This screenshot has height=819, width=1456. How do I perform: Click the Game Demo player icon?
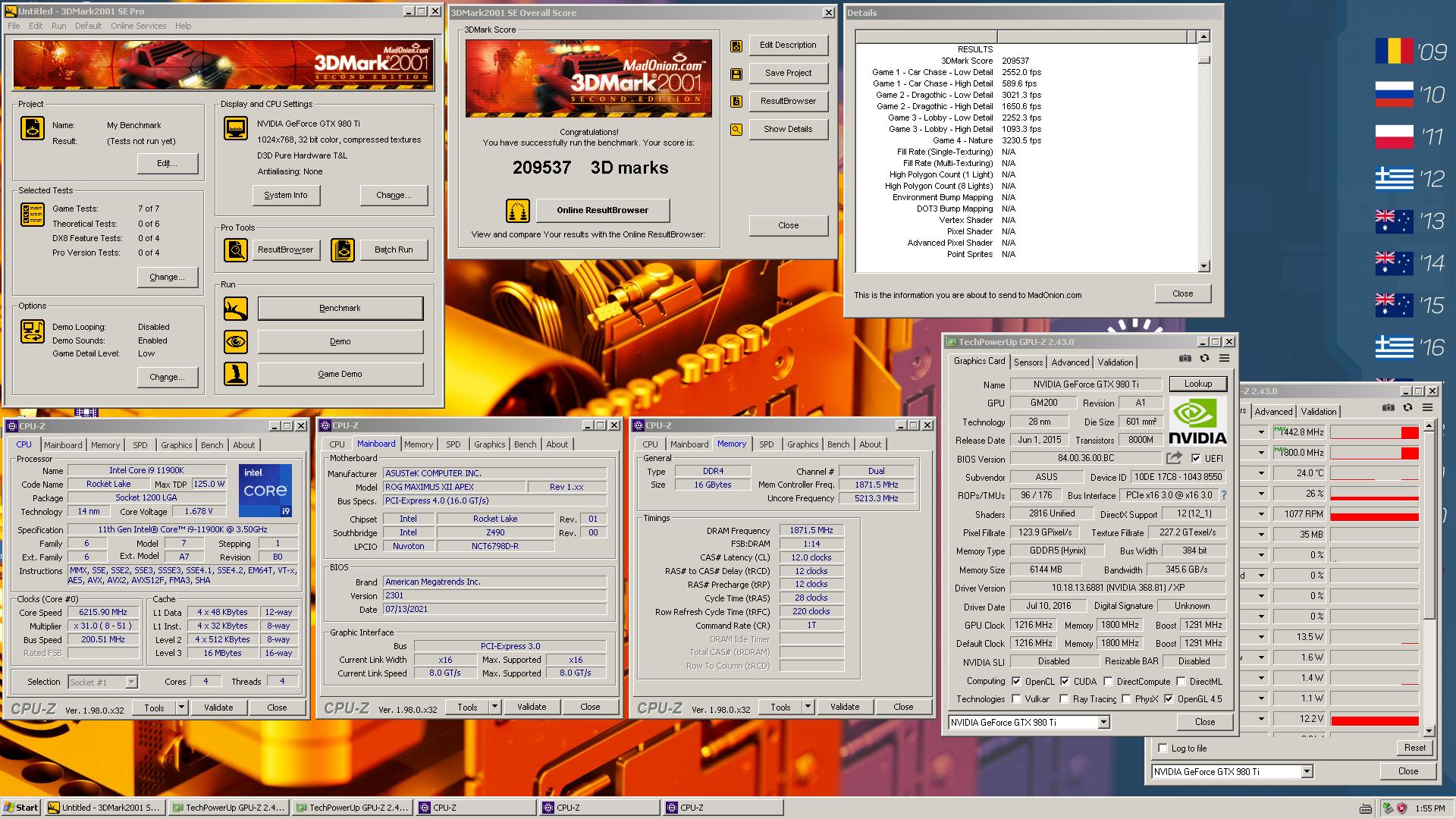(236, 374)
